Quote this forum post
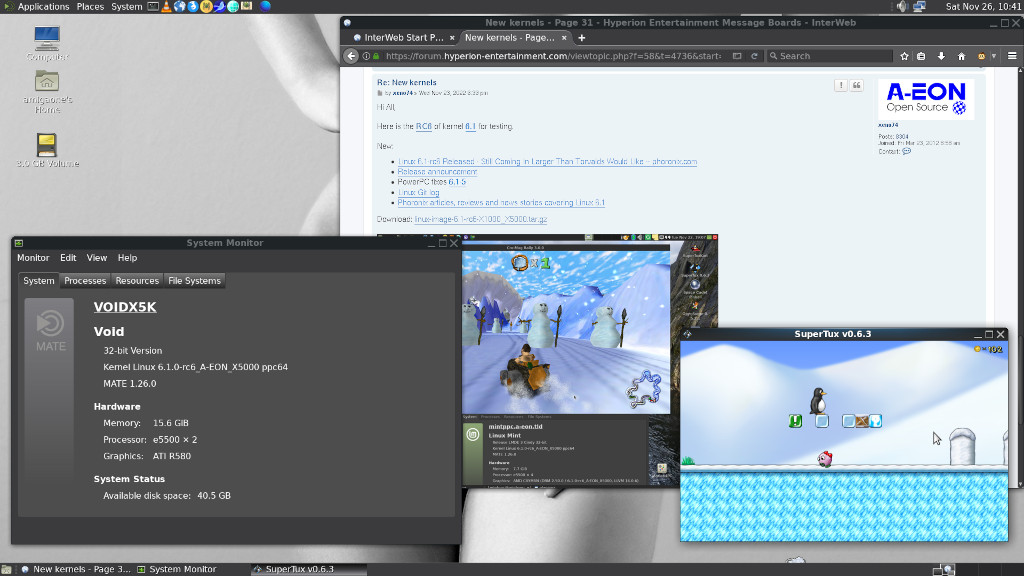 pos(857,86)
